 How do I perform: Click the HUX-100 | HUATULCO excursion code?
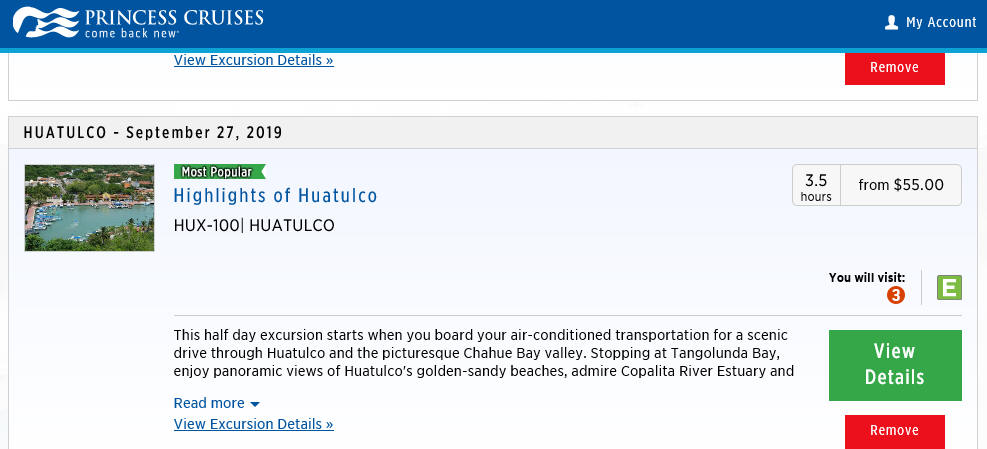coord(254,225)
